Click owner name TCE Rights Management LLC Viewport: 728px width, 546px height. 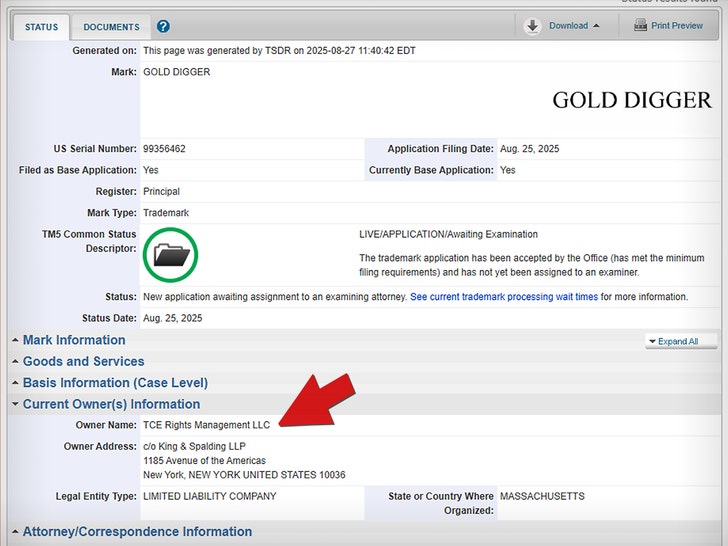pyautogui.click(x=207, y=425)
